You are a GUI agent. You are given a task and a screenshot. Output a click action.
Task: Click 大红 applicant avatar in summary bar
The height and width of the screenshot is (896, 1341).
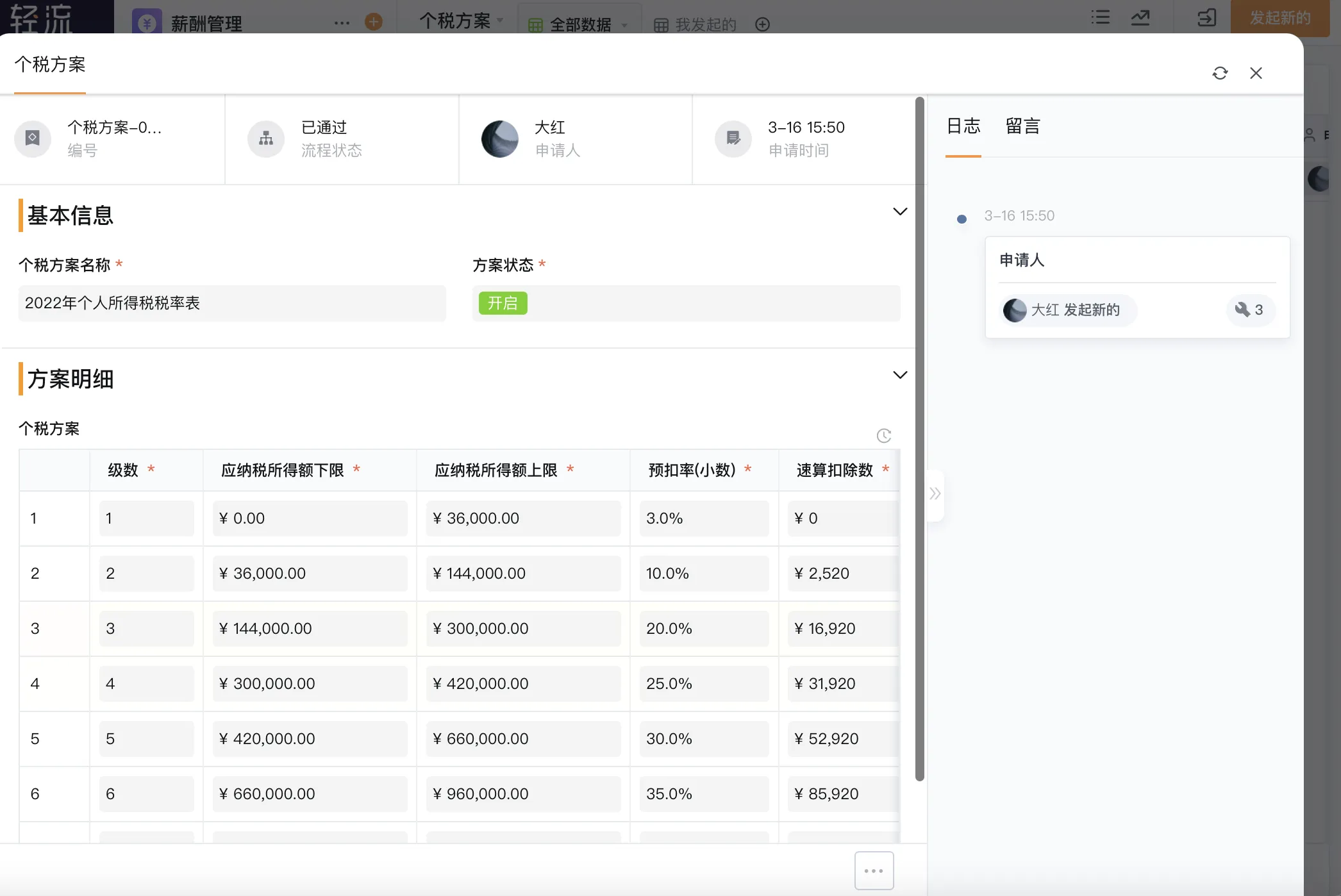pyautogui.click(x=500, y=138)
